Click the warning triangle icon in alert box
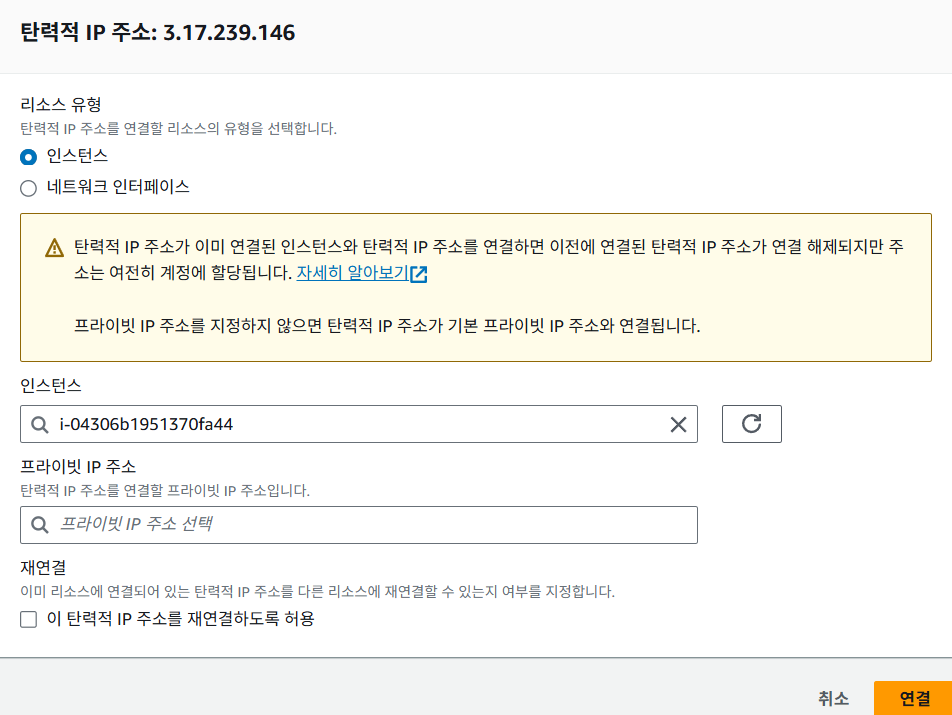952x715 pixels. tap(55, 248)
